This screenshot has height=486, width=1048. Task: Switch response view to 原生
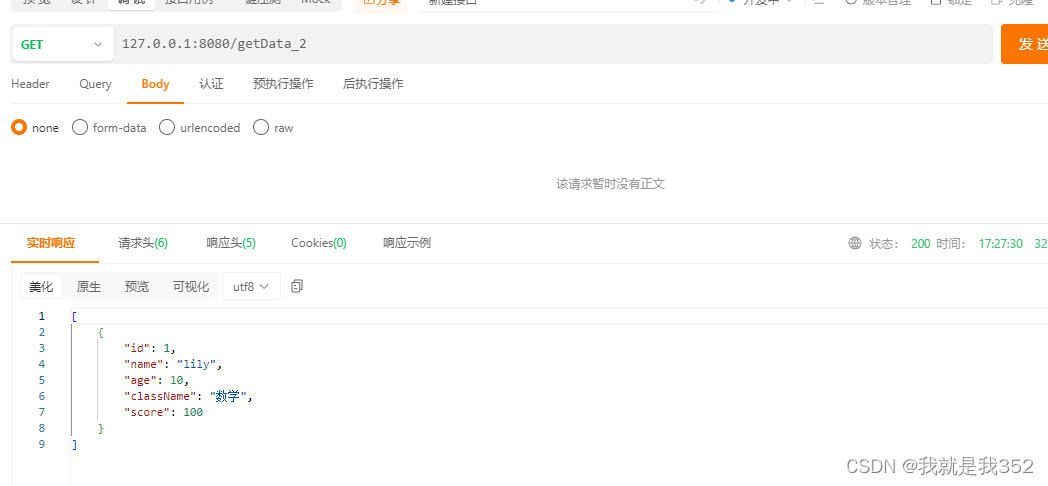89,287
